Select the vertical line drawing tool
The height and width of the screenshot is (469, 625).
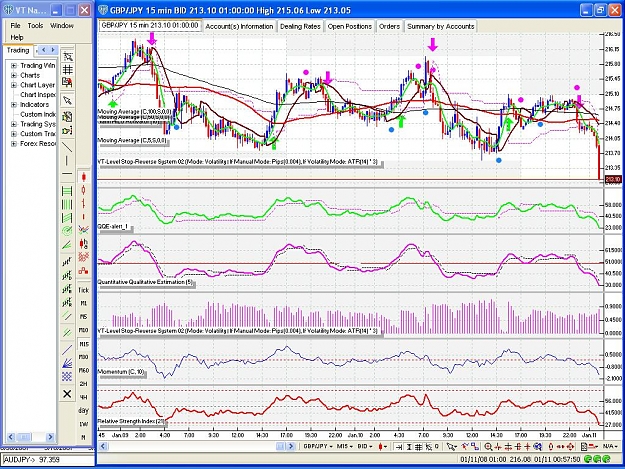[67, 161]
